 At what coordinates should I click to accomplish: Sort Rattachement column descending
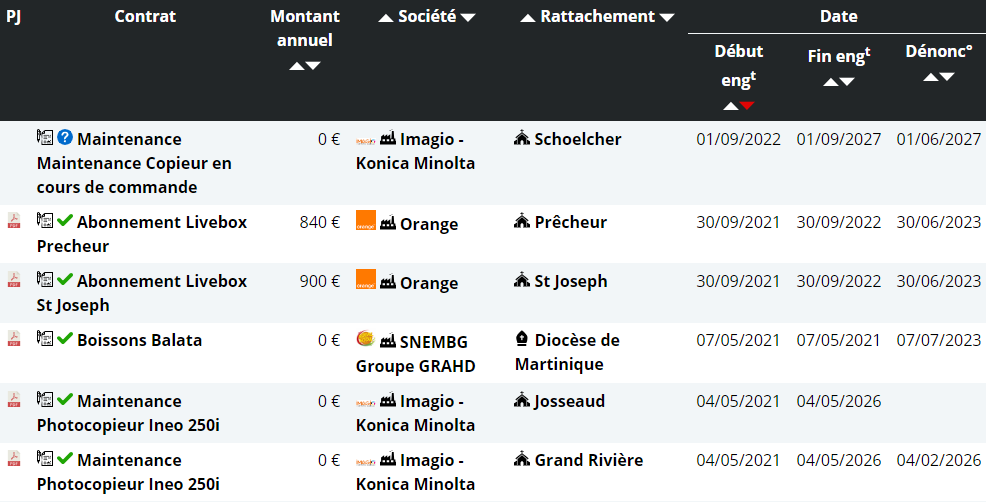click(x=667, y=18)
